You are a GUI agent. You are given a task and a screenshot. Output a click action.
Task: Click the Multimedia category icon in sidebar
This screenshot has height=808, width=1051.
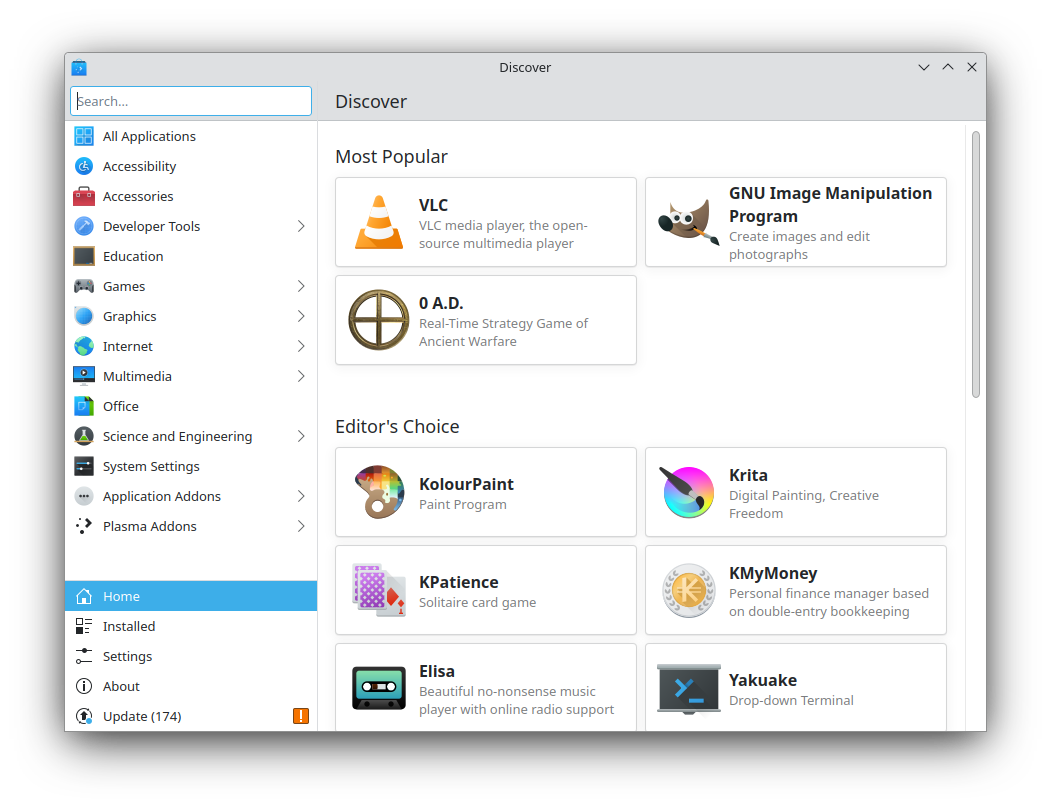pyautogui.click(x=85, y=376)
